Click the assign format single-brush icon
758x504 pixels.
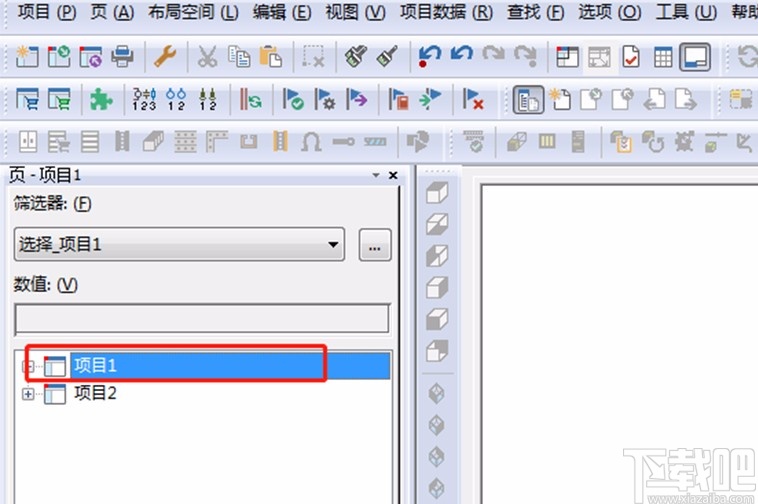[x=387, y=57]
